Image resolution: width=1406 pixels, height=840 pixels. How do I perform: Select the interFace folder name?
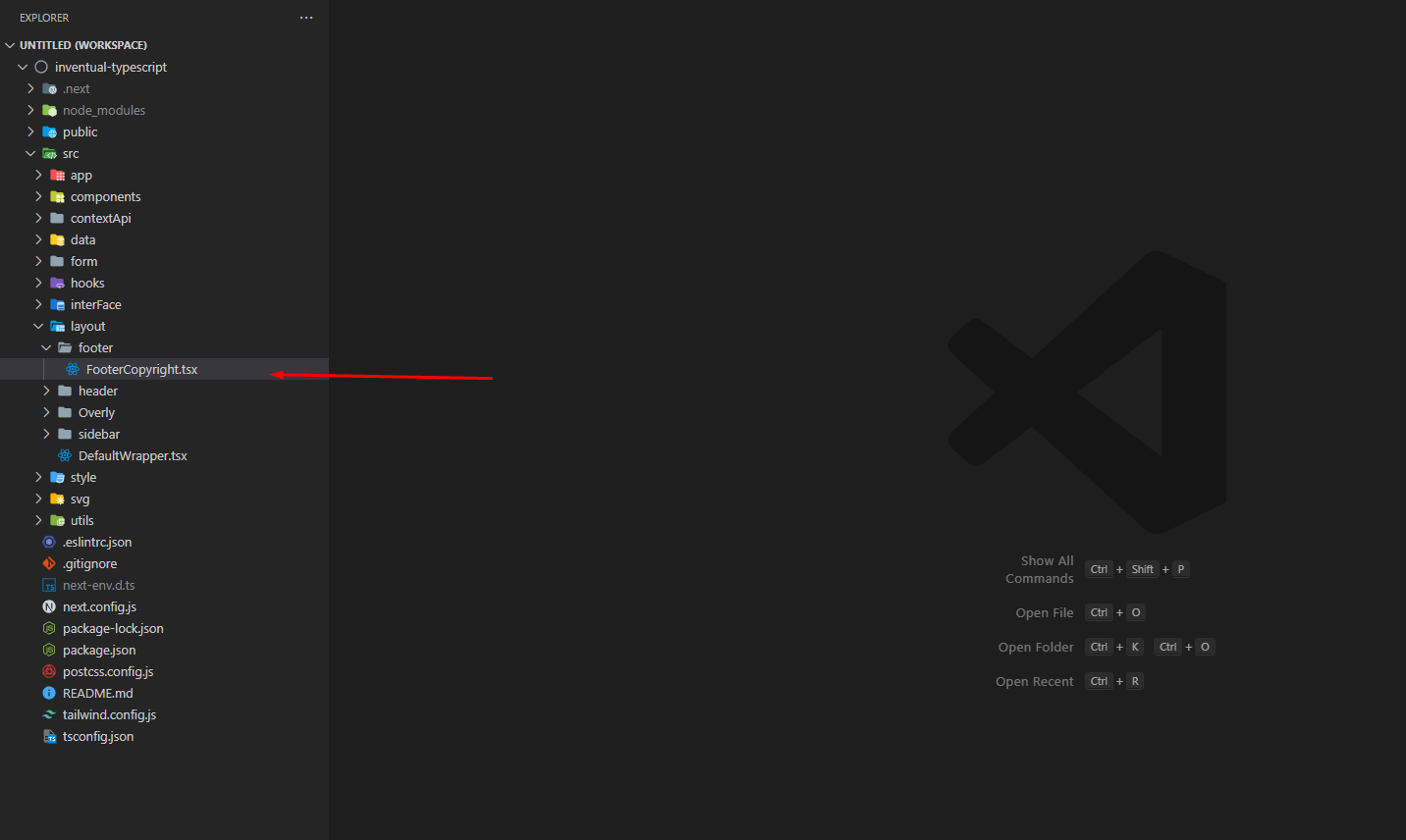pos(96,304)
